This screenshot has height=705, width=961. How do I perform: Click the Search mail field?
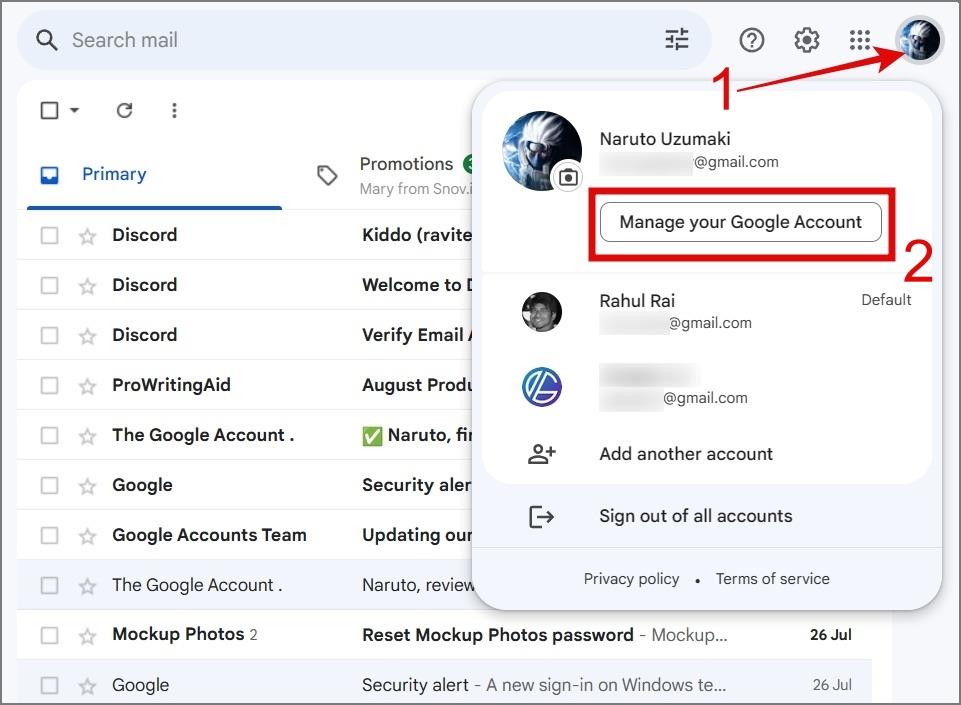[364, 40]
